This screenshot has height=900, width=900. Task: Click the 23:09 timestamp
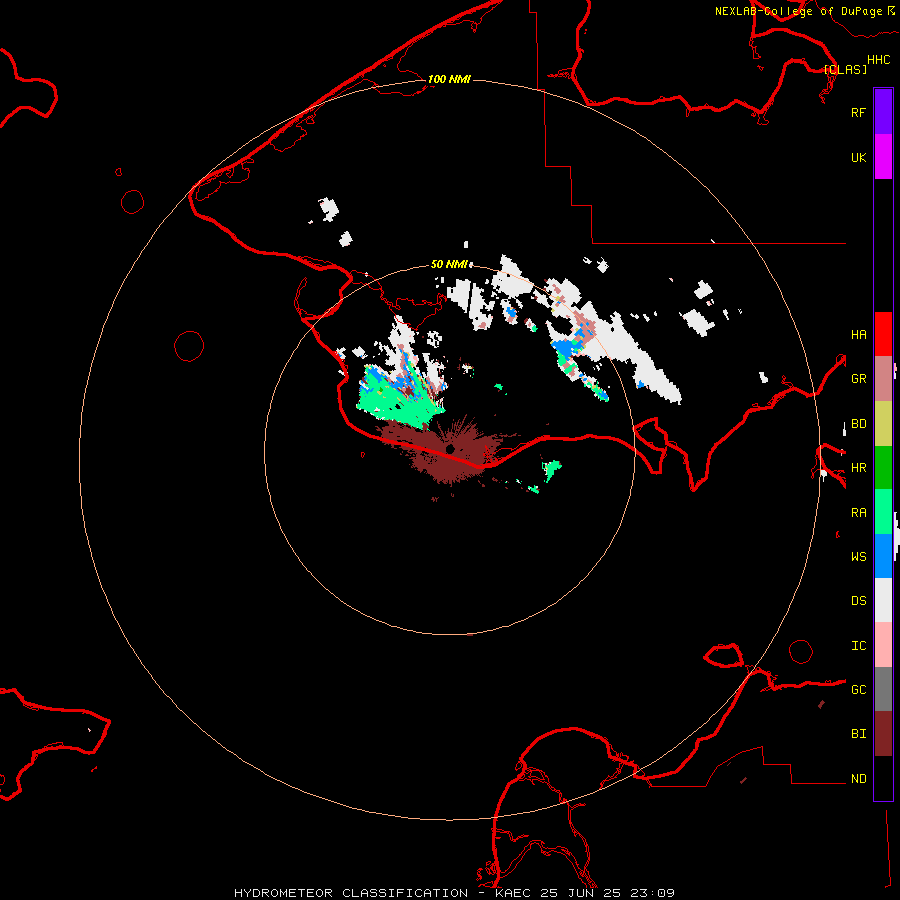tap(655, 893)
